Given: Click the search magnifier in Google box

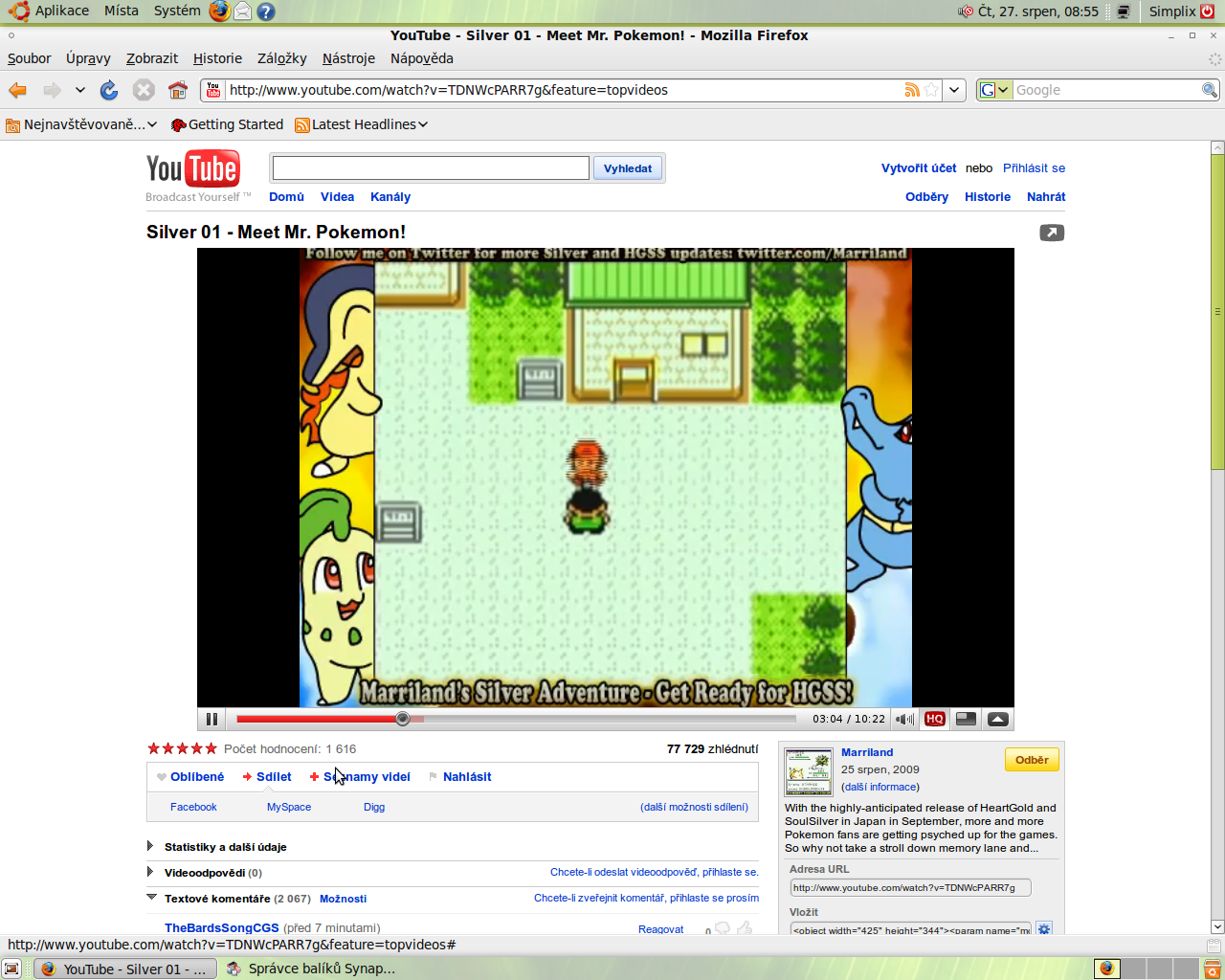Looking at the screenshot, I should click(1210, 90).
